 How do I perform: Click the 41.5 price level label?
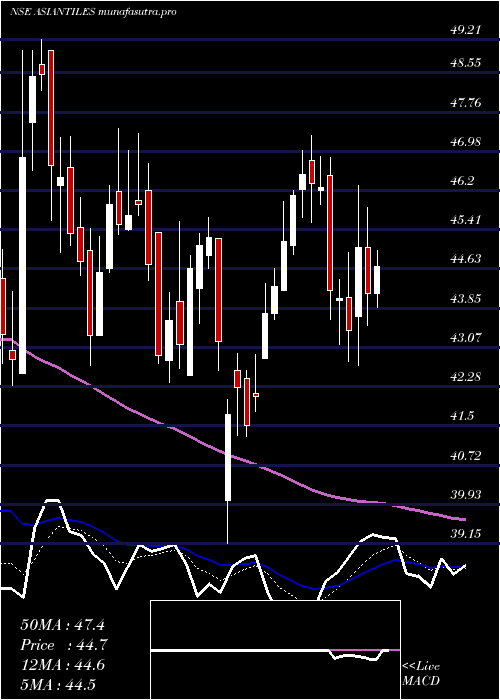point(462,417)
